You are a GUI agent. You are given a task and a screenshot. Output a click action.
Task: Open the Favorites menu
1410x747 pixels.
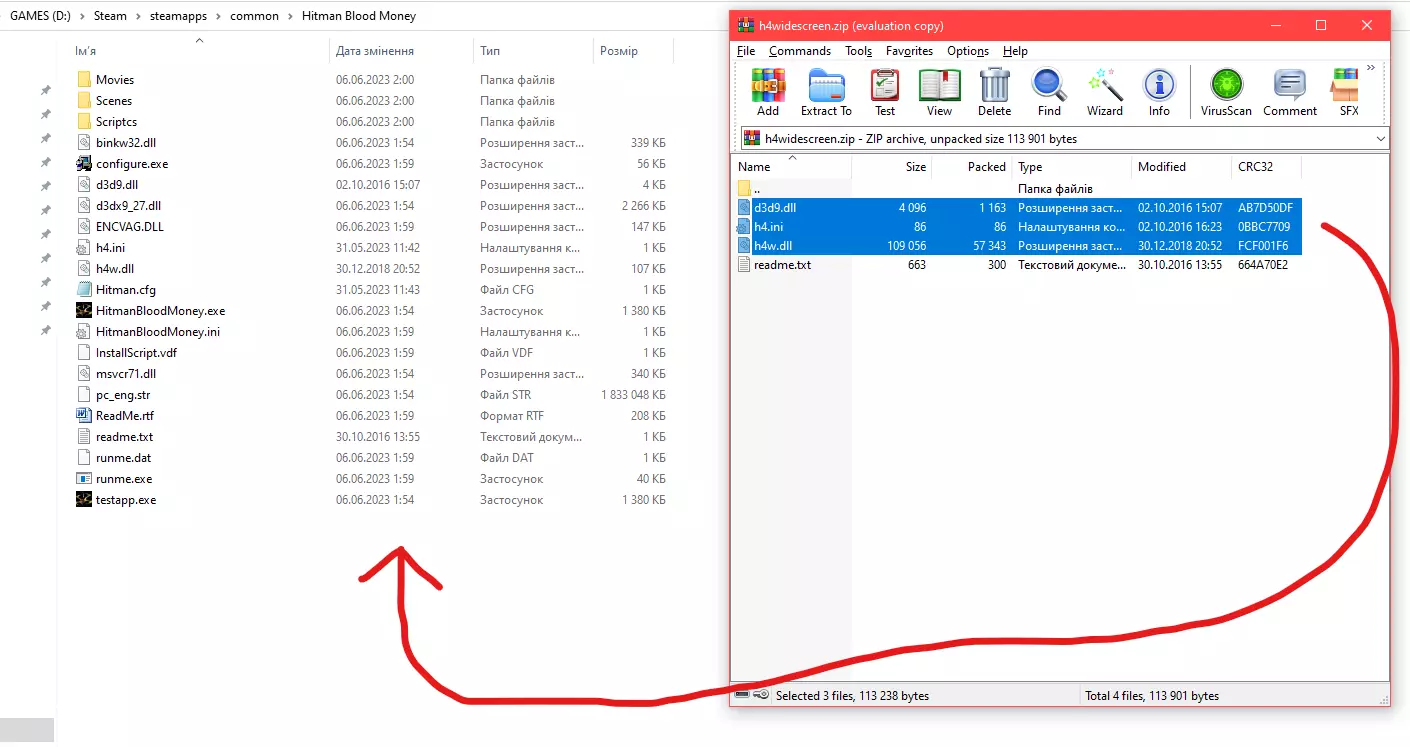click(x=909, y=51)
